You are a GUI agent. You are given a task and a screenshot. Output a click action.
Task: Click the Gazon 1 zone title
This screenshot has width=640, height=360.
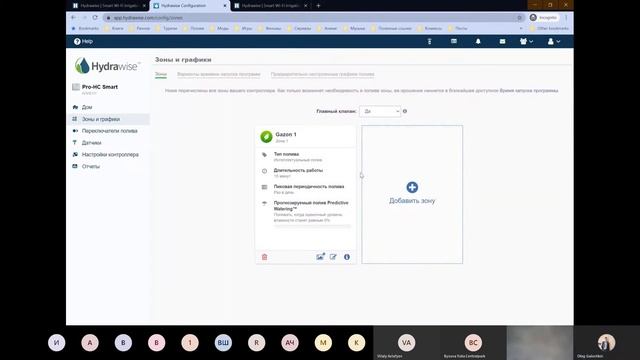pos(286,134)
